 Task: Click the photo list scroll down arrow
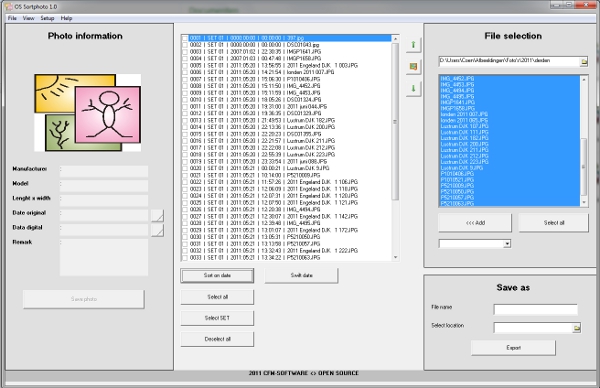(395, 258)
